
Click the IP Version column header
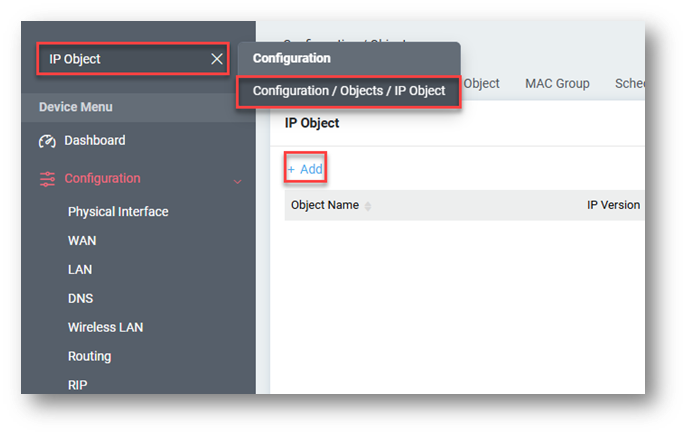click(x=613, y=205)
